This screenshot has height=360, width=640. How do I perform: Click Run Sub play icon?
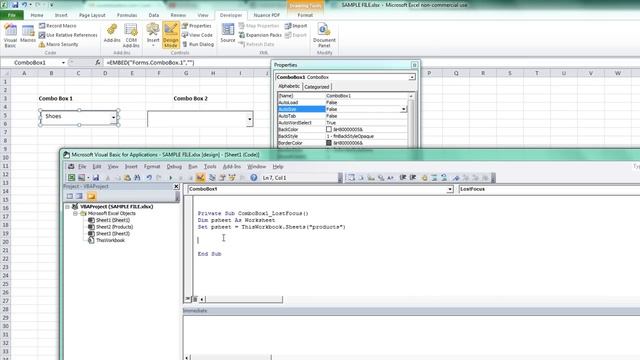(171, 178)
